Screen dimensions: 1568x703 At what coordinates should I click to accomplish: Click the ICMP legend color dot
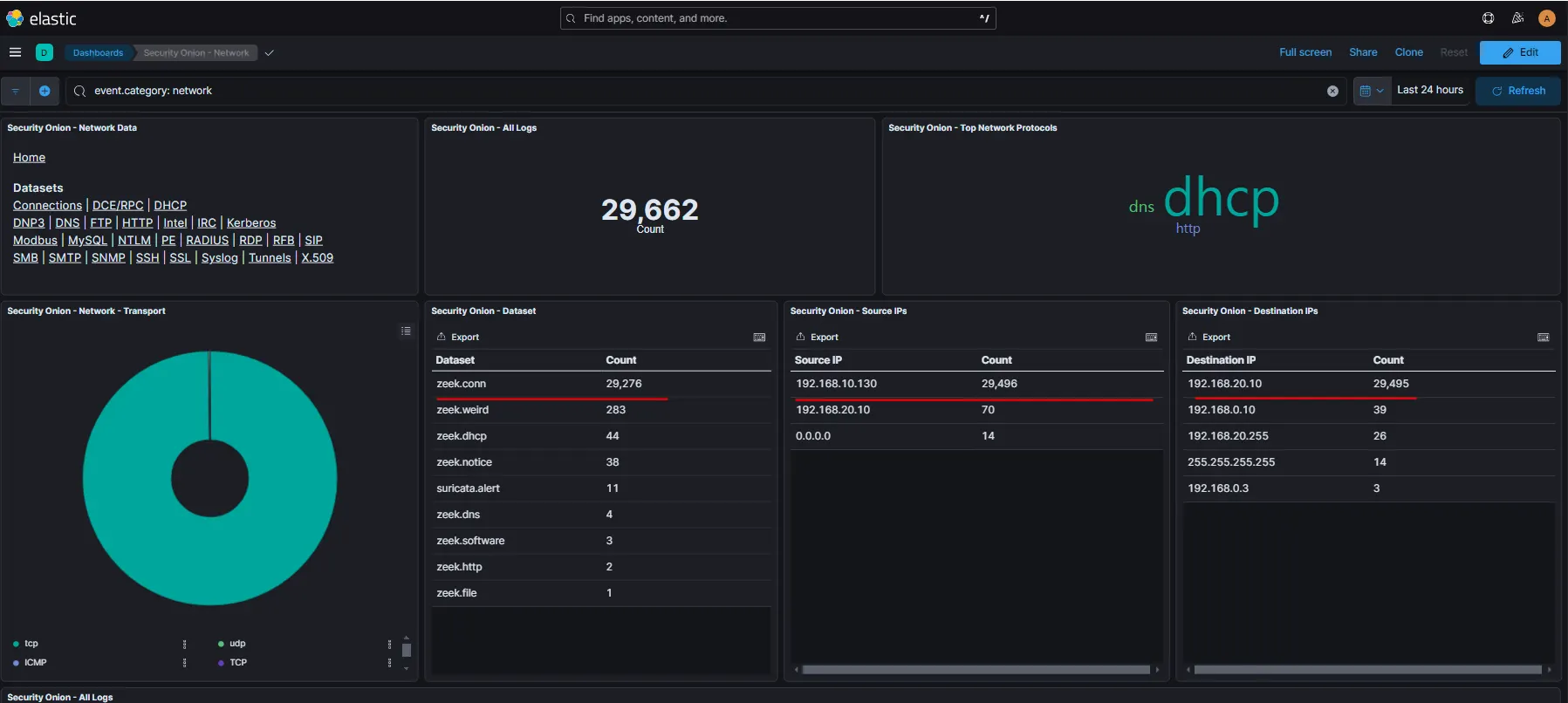16,663
